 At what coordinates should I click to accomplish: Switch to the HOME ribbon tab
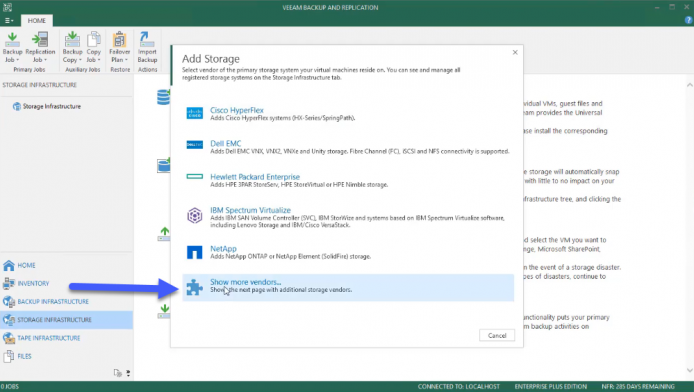coord(36,20)
